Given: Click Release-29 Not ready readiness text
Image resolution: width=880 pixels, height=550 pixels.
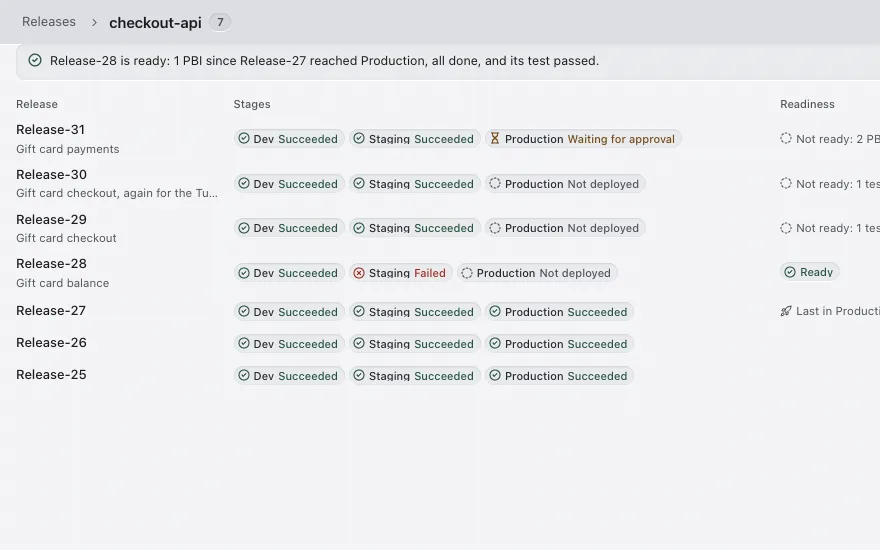Looking at the screenshot, I should click(837, 228).
